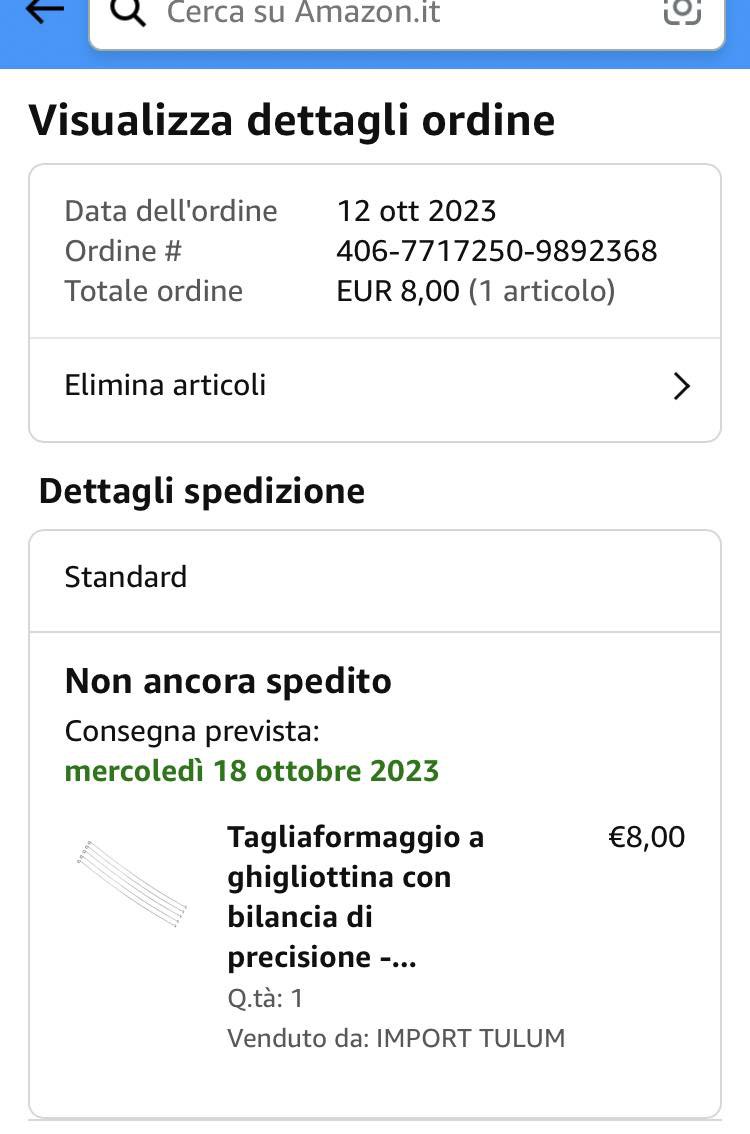Click the chevron beside 'Elimina articoli'

tap(682, 387)
